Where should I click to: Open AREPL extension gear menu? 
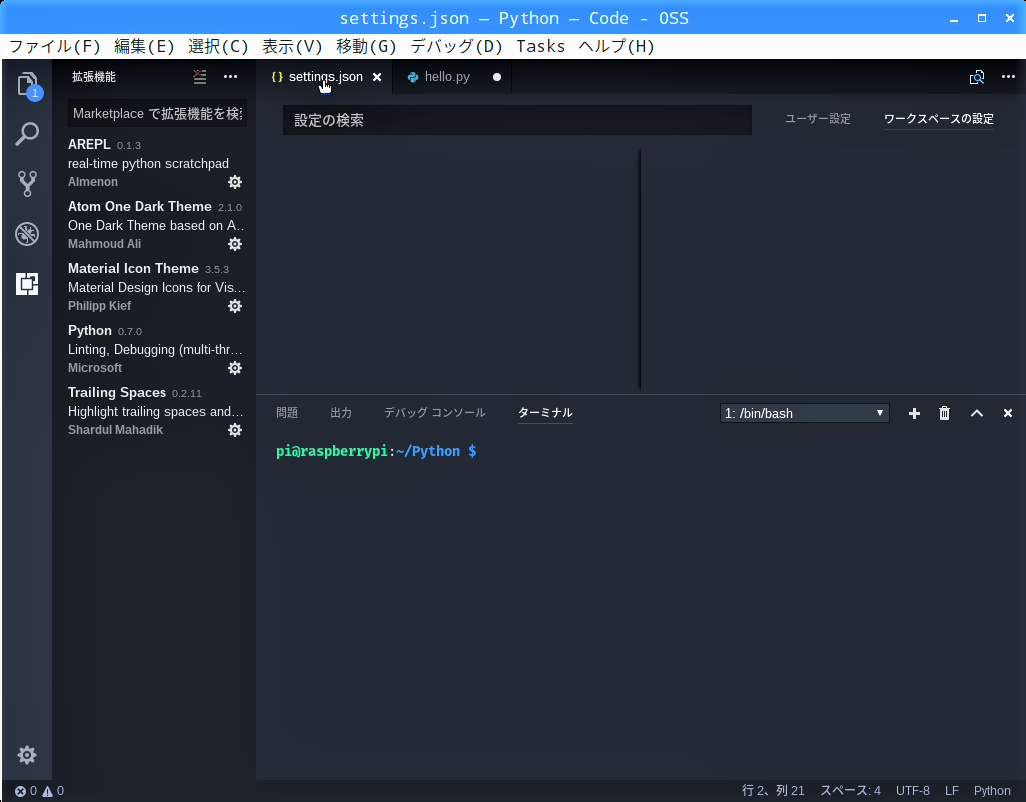coord(235,182)
